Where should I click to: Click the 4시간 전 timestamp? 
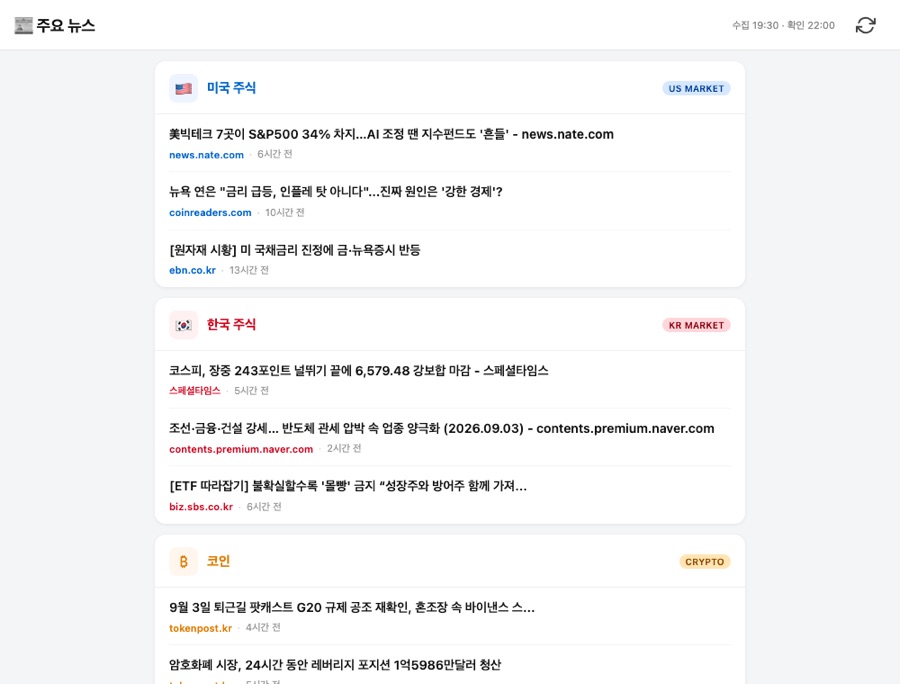pos(263,628)
